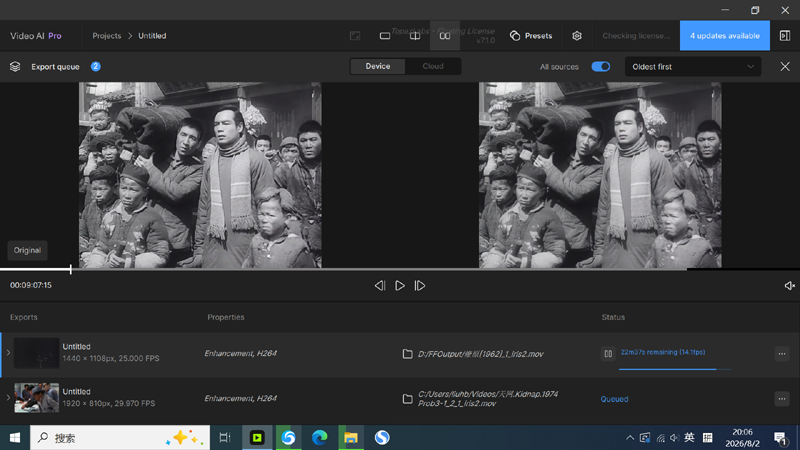The height and width of the screenshot is (450, 800).
Task: Open more options for the first export
Action: (782, 354)
